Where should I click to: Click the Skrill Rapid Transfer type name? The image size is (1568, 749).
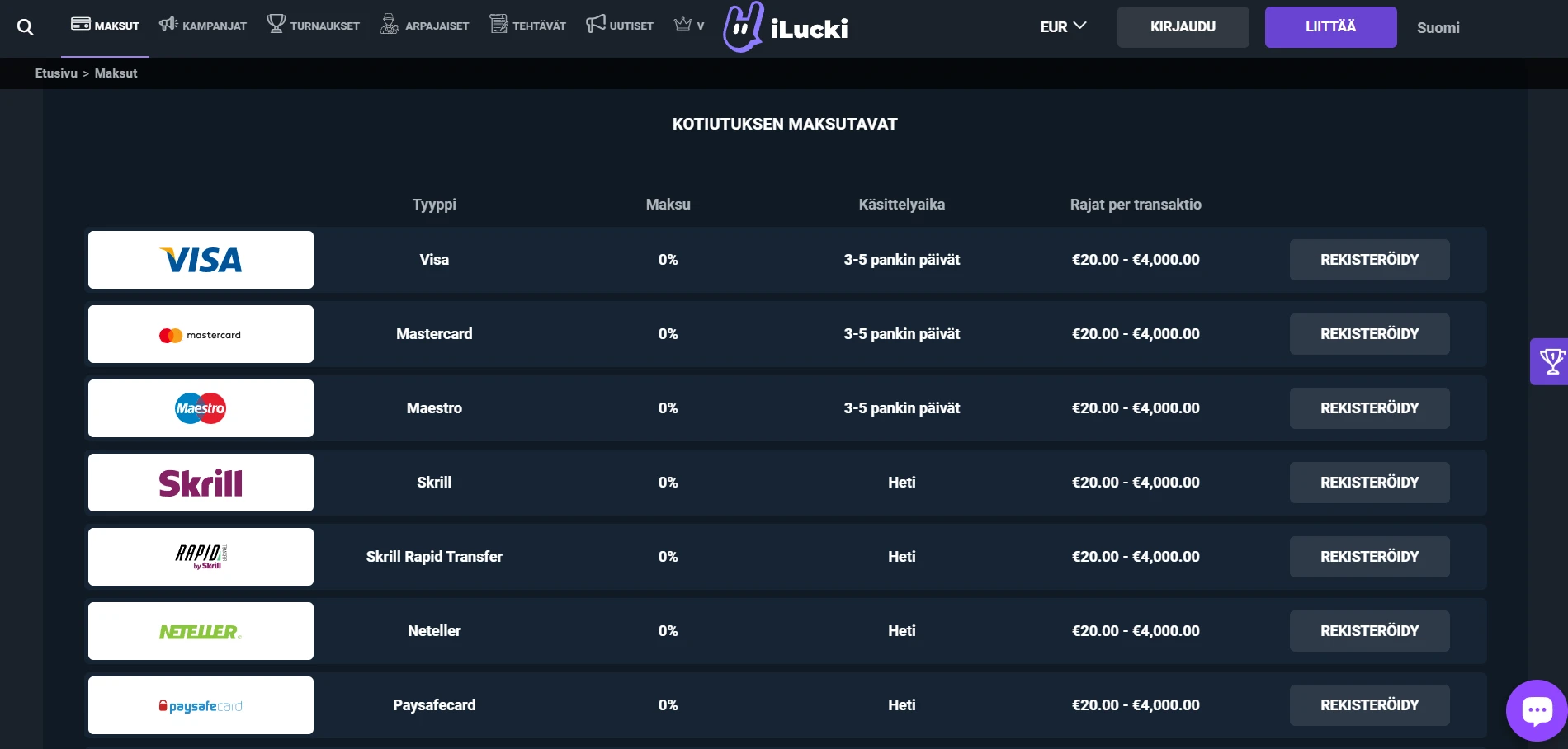coord(434,557)
